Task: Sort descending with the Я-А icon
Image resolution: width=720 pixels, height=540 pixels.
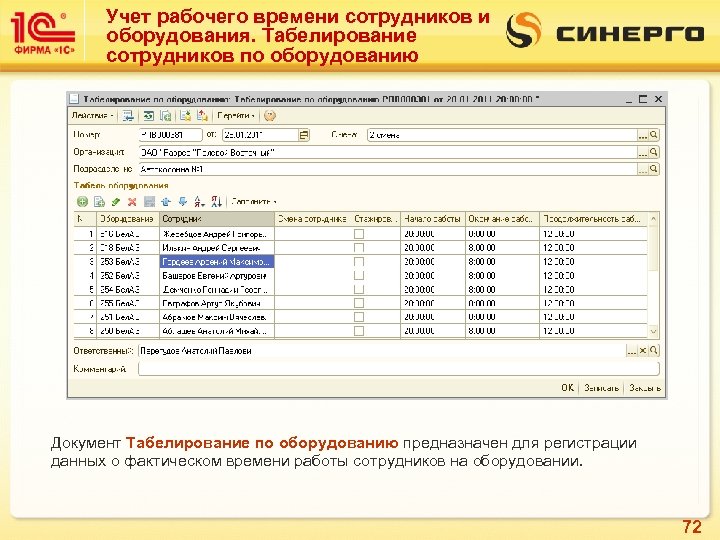Action: pyautogui.click(x=216, y=201)
